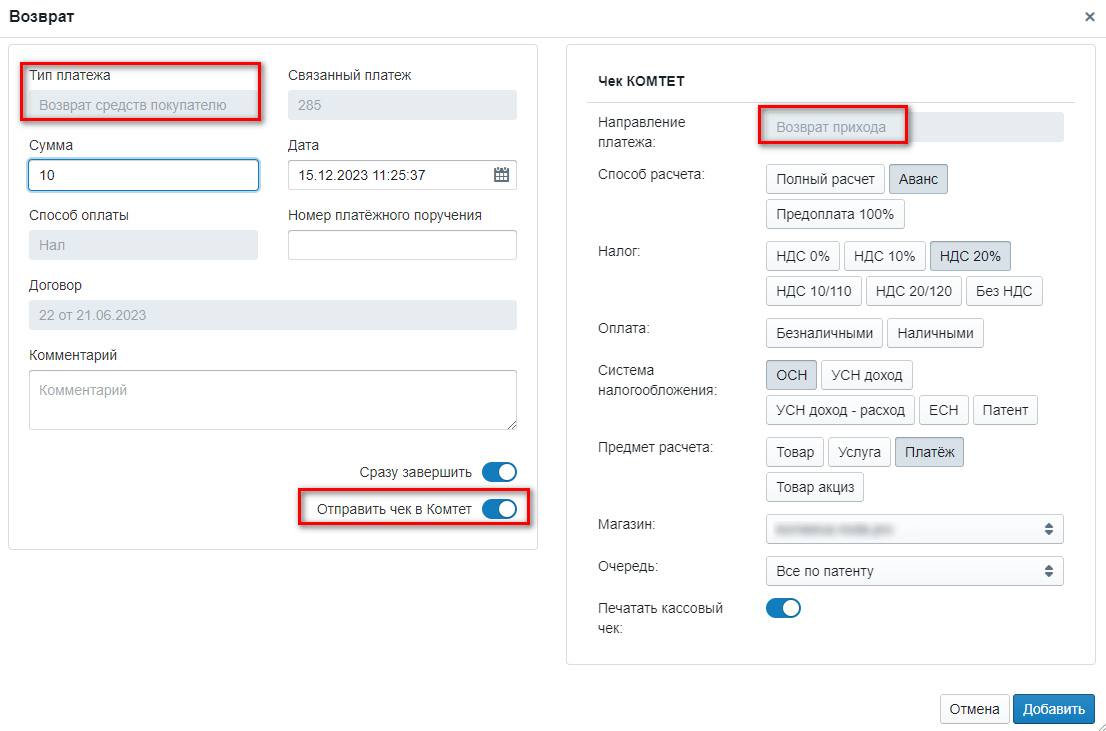This screenshot has height=731, width=1106.
Task: Choose the Без НДС tax option
Action: (1004, 291)
